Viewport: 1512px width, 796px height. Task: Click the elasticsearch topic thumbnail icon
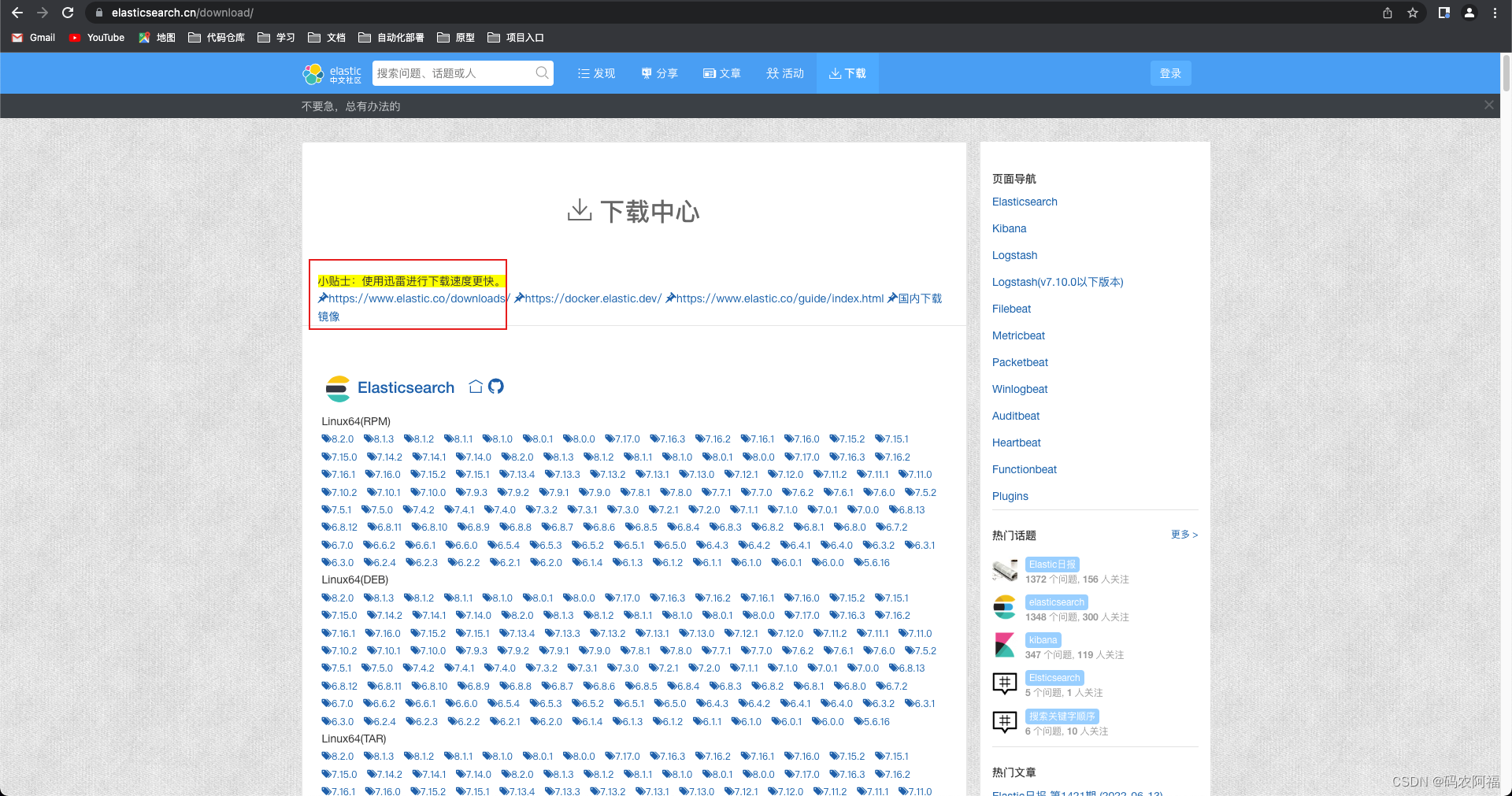(x=1005, y=608)
